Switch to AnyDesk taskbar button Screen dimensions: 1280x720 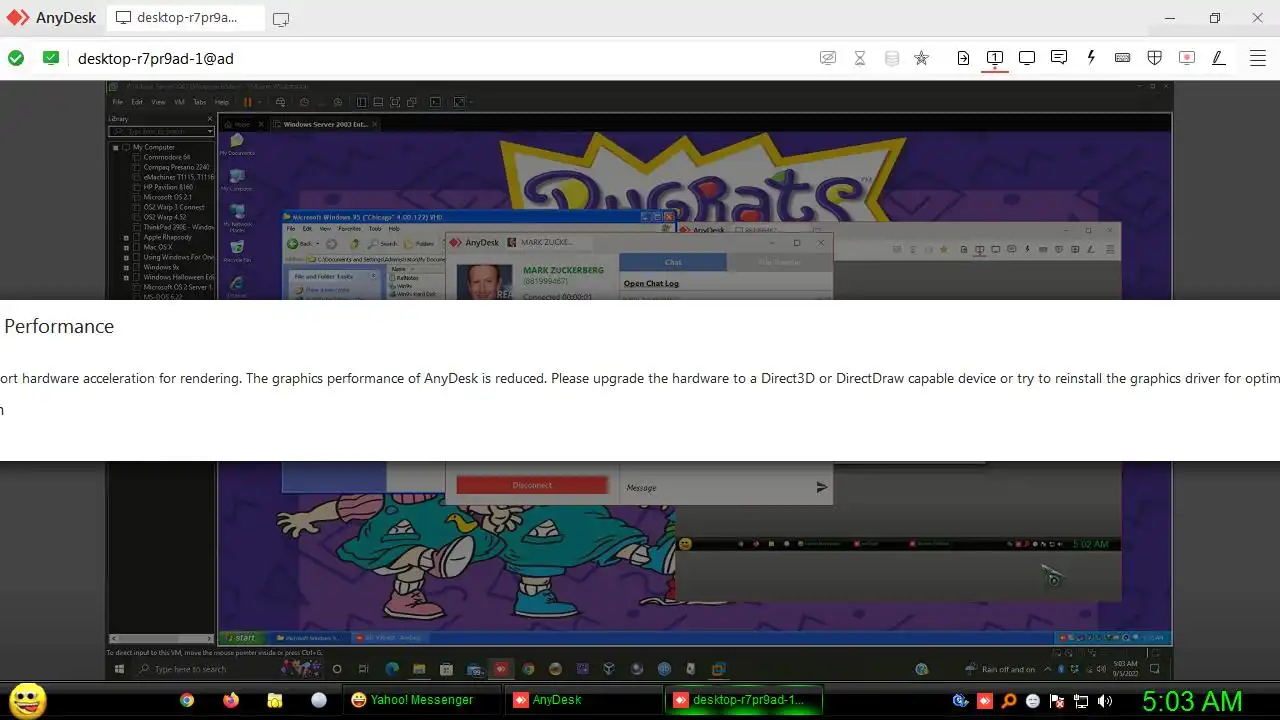coord(581,700)
